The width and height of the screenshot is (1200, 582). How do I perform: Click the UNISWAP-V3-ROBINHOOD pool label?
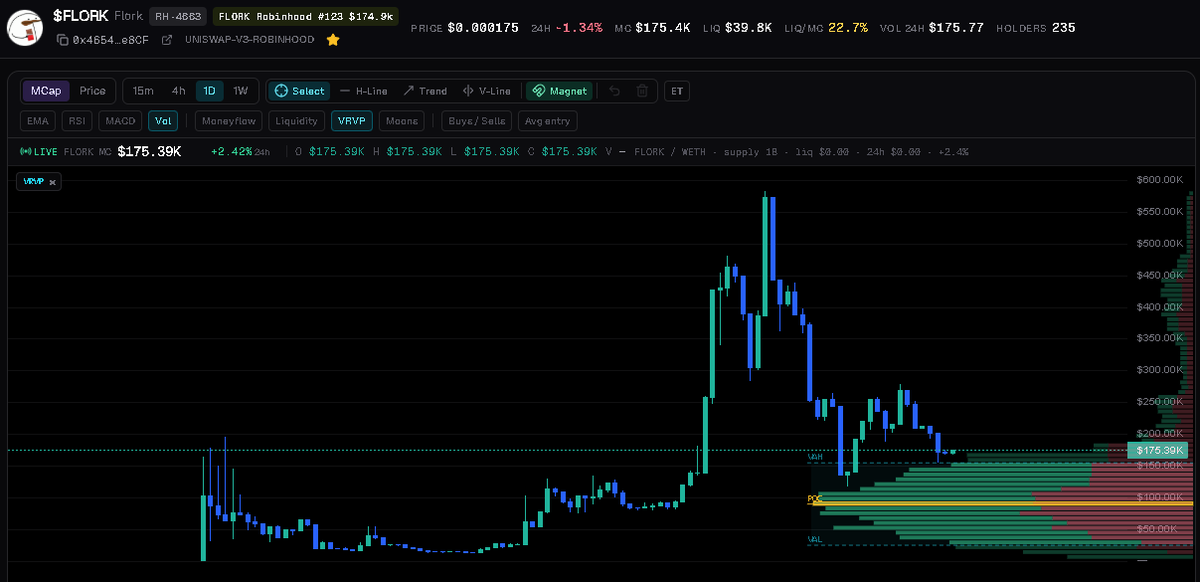coord(250,40)
